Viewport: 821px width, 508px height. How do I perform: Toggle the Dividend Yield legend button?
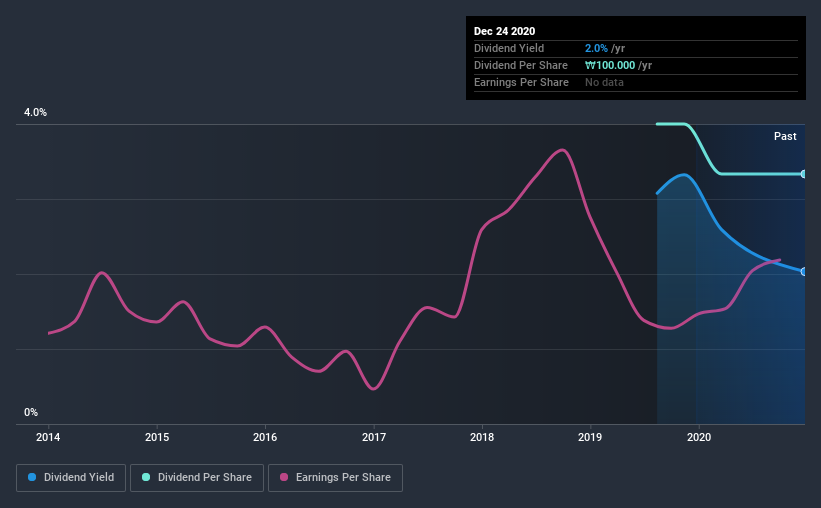pos(71,478)
